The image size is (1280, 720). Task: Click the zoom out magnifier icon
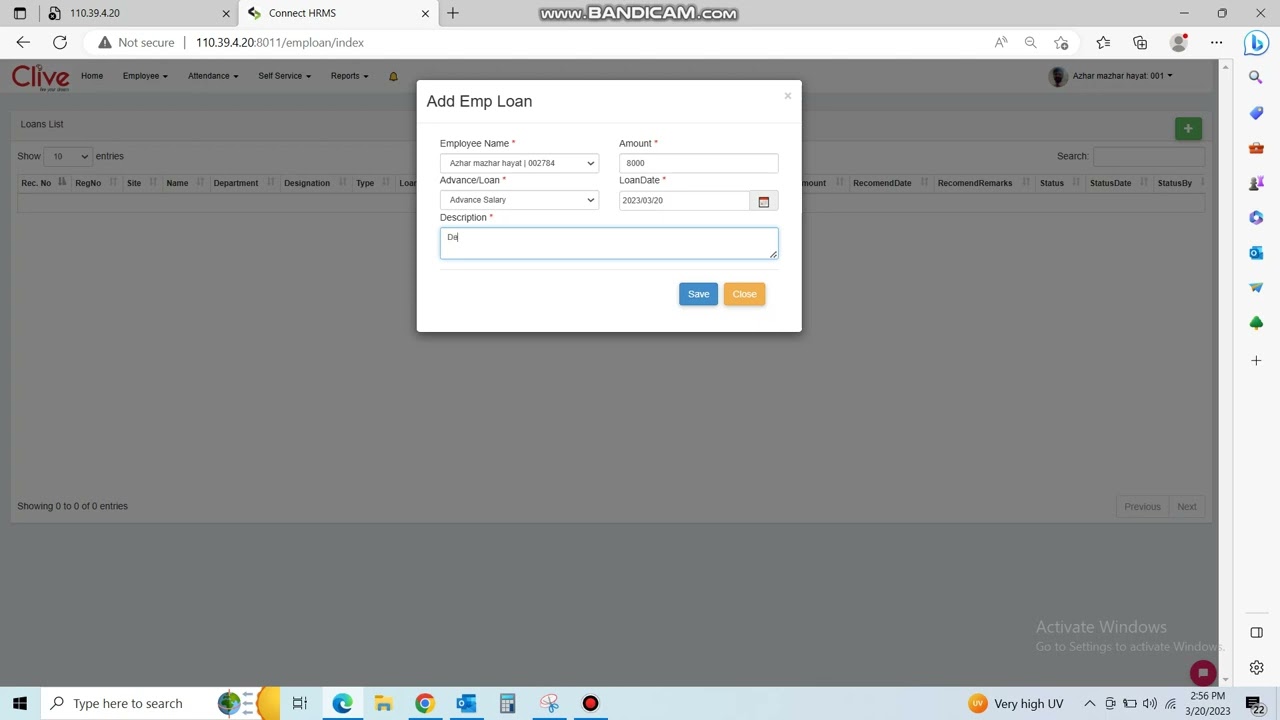[1031, 42]
